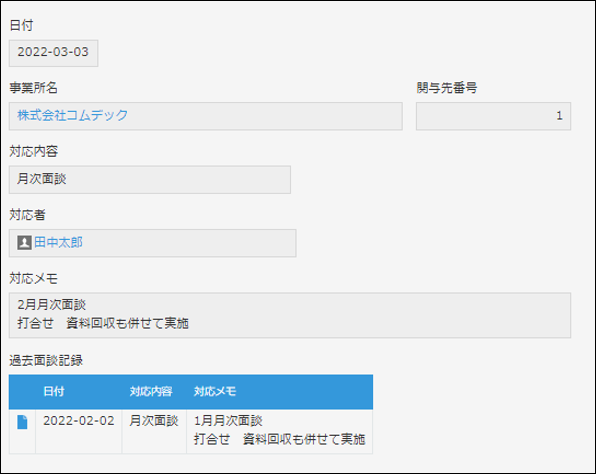
Task: Click the 対応メモ text 2月月次面談
Action: coord(52,304)
